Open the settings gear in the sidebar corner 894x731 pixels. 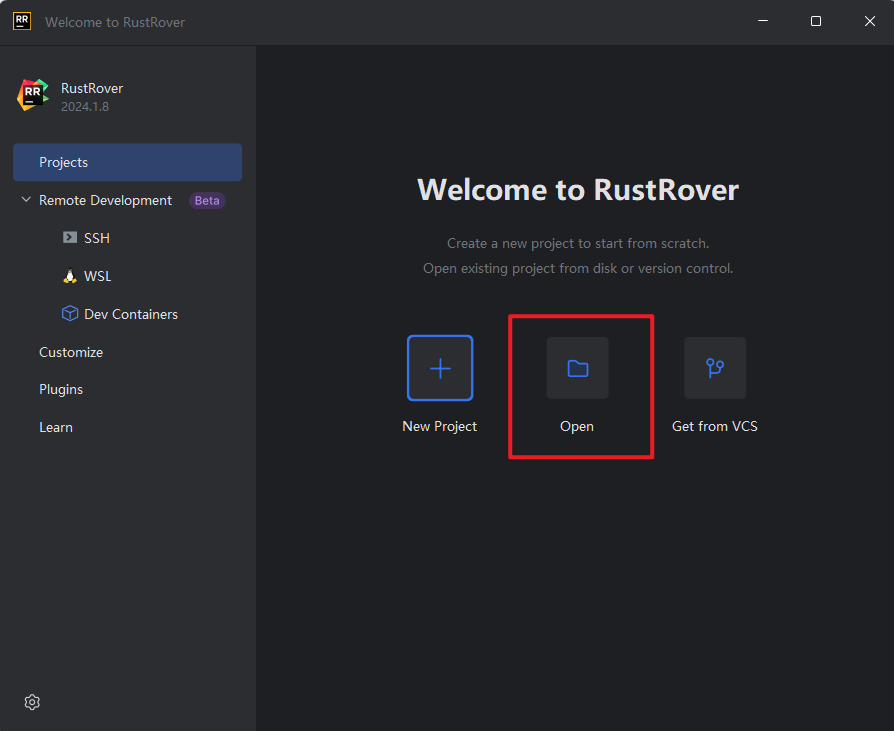[x=32, y=702]
